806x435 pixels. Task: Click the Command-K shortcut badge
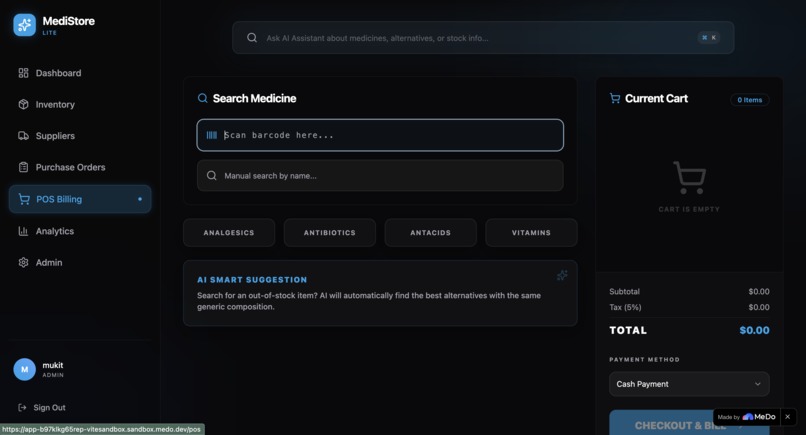(x=709, y=38)
